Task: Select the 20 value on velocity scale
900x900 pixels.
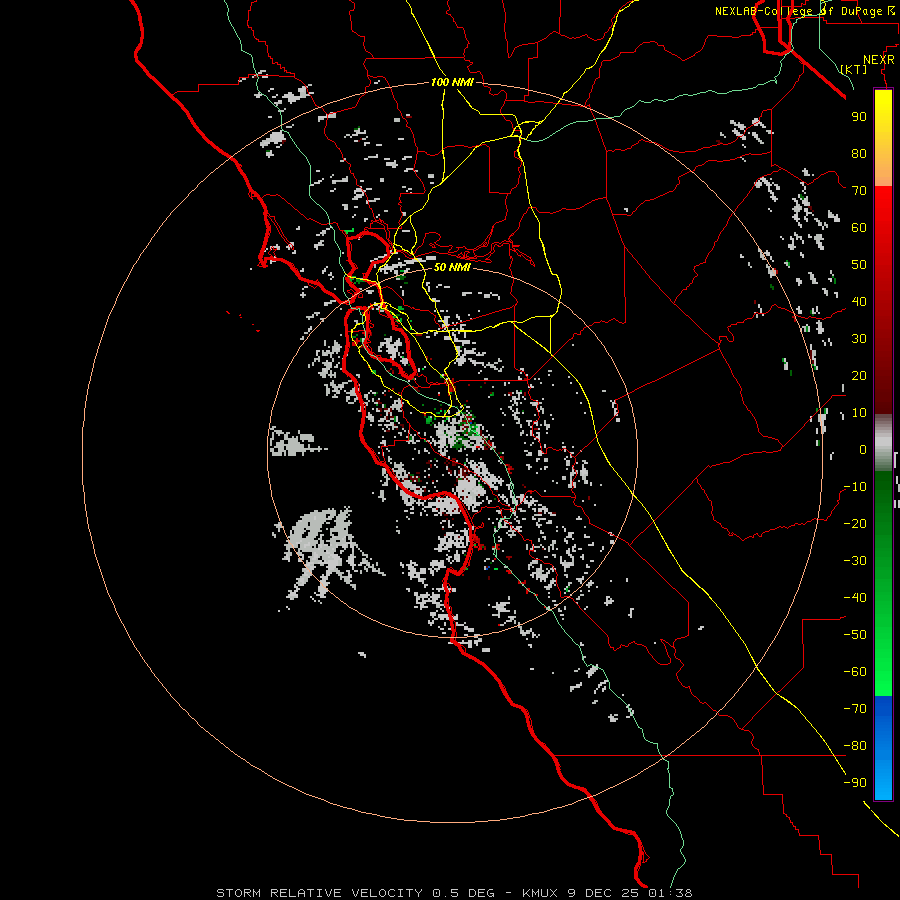Action: [x=859, y=376]
